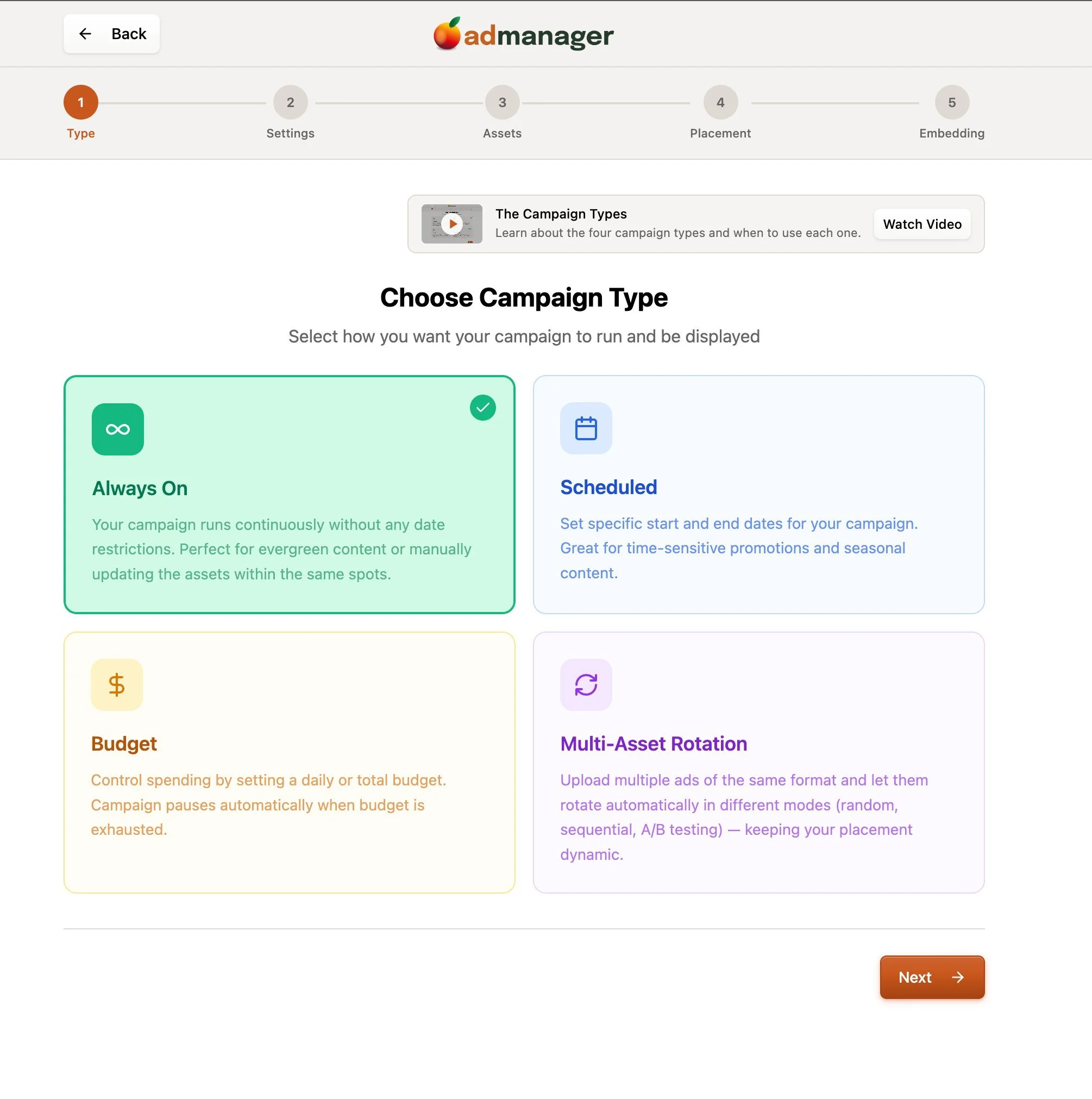Go to the Settings step

point(291,103)
